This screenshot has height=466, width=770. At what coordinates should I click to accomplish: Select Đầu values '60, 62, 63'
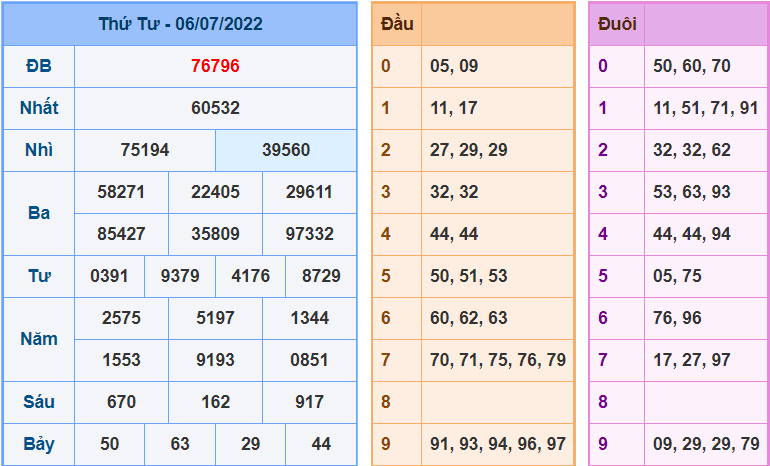click(x=468, y=318)
